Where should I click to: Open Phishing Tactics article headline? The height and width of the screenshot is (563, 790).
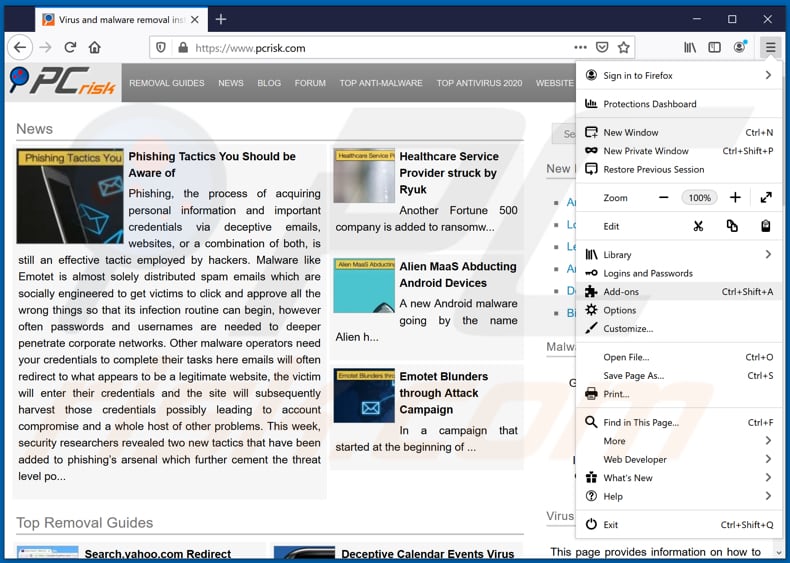click(212, 164)
